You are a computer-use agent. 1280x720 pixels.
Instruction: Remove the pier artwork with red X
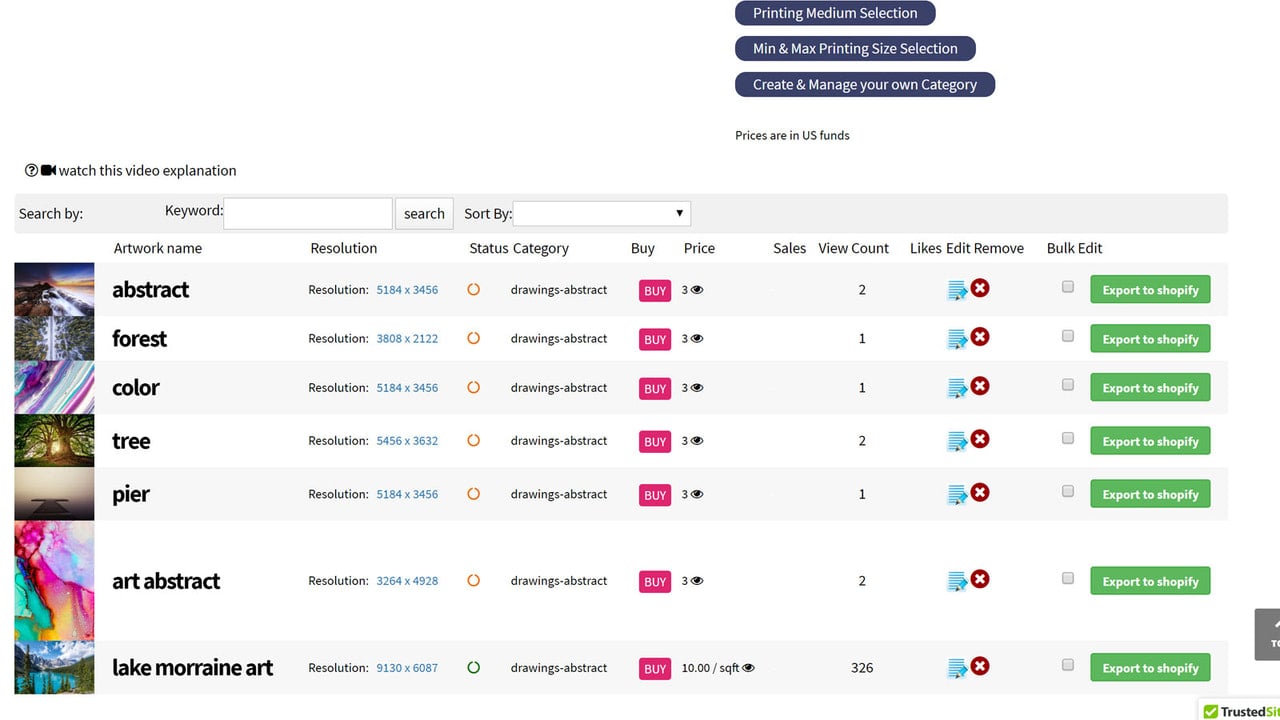pos(980,492)
